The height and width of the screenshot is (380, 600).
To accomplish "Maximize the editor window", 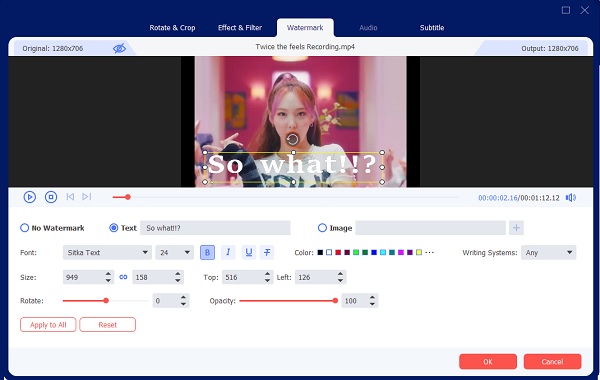I will [x=566, y=10].
